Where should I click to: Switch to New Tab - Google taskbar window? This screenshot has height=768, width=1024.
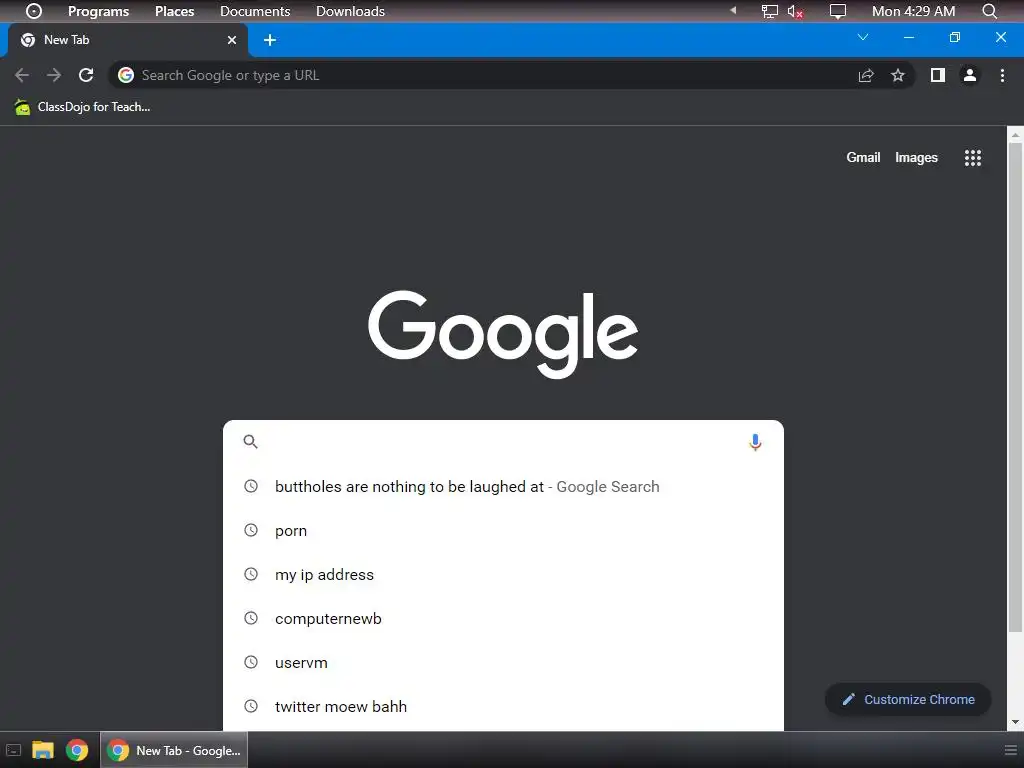coord(174,750)
